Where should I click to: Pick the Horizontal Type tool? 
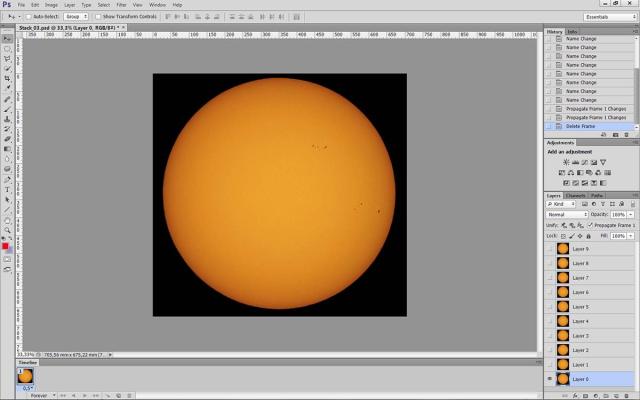(x=7, y=189)
